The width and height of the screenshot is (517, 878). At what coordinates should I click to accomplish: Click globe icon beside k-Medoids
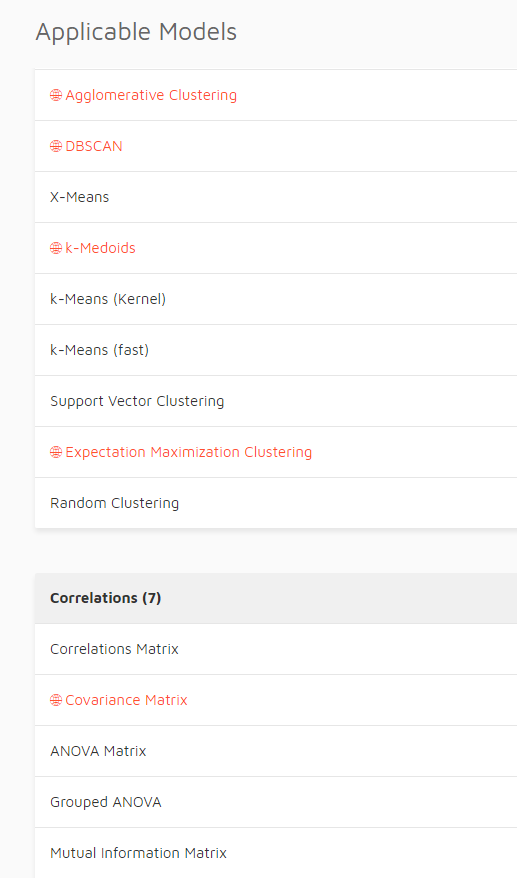click(x=56, y=248)
